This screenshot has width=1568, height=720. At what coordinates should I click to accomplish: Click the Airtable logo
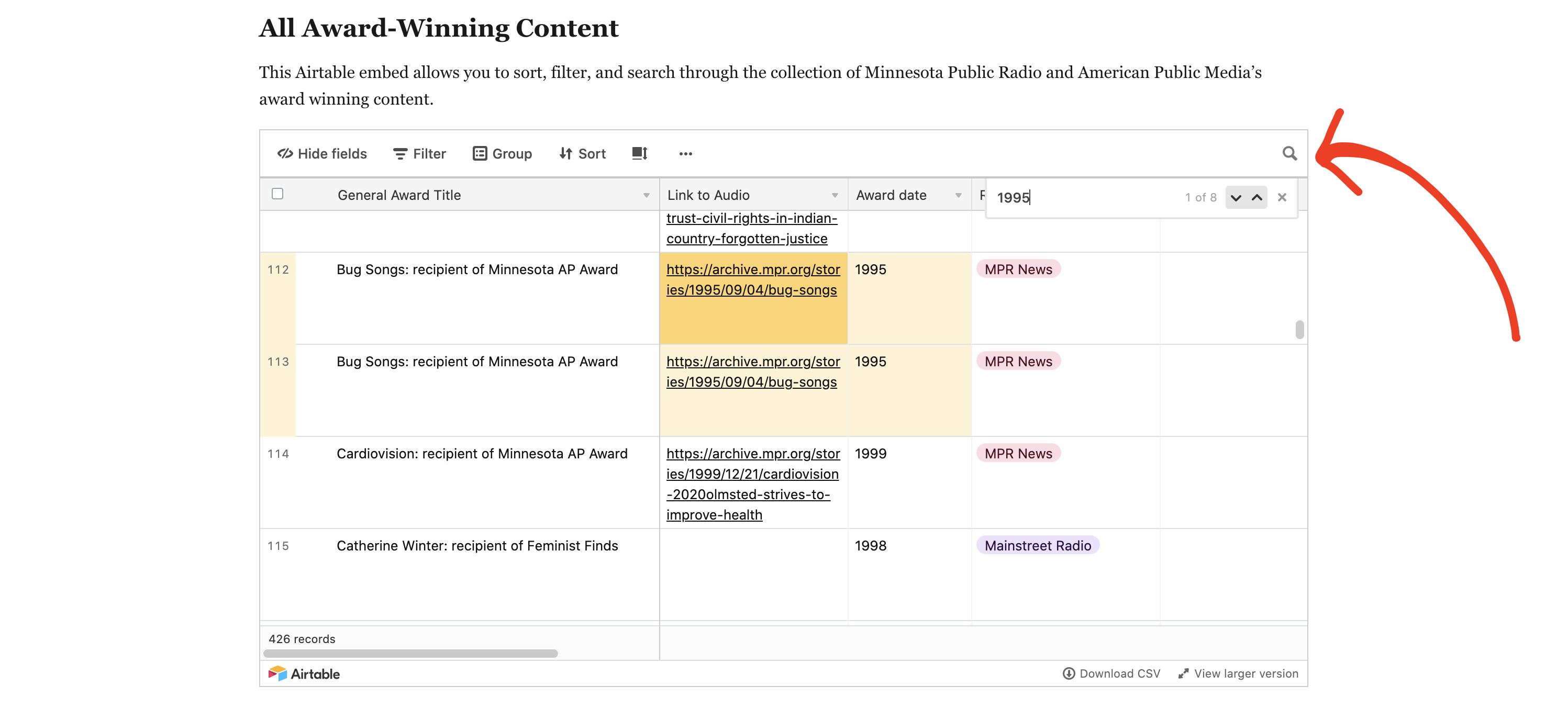[x=304, y=674]
